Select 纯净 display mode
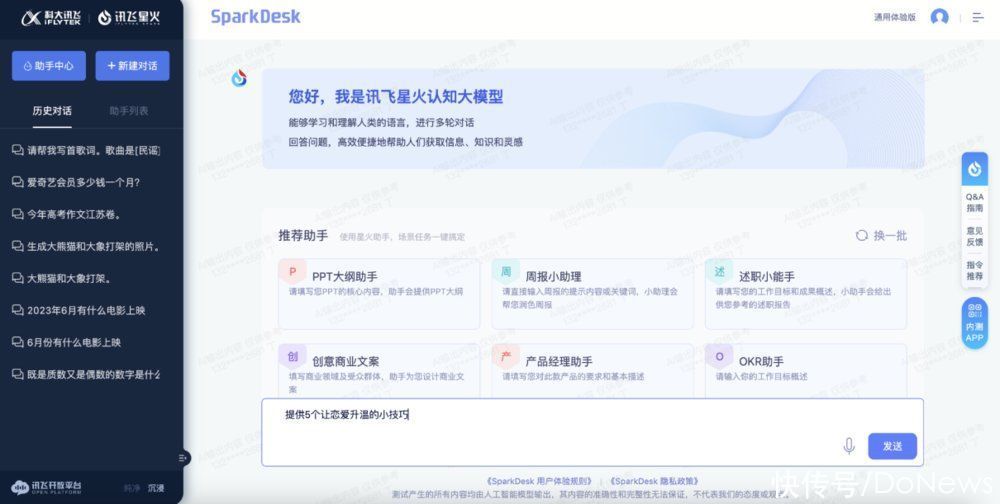This screenshot has width=1000, height=504. [131, 488]
